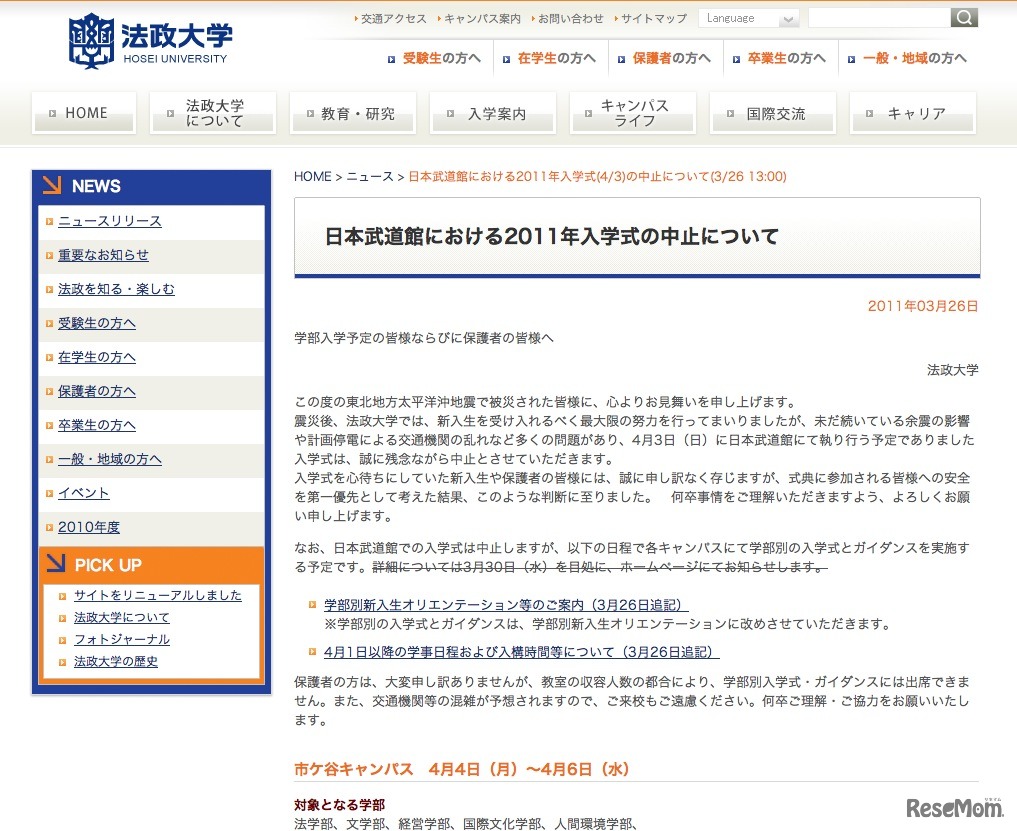Open ニュースリリース in the NEWS sidebar
The width and height of the screenshot is (1017, 831).
110,221
